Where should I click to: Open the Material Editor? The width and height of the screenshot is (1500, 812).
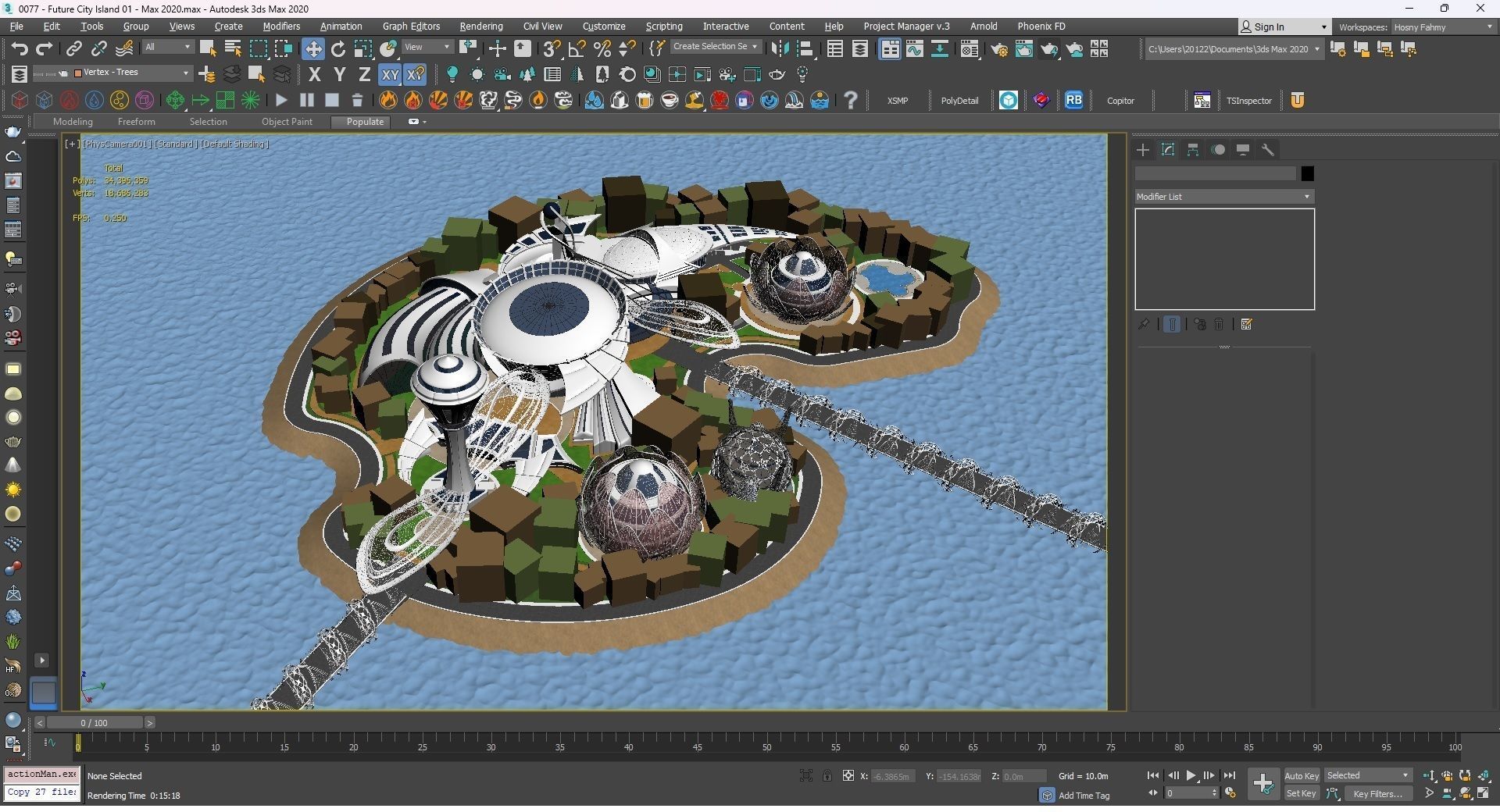[x=970, y=49]
